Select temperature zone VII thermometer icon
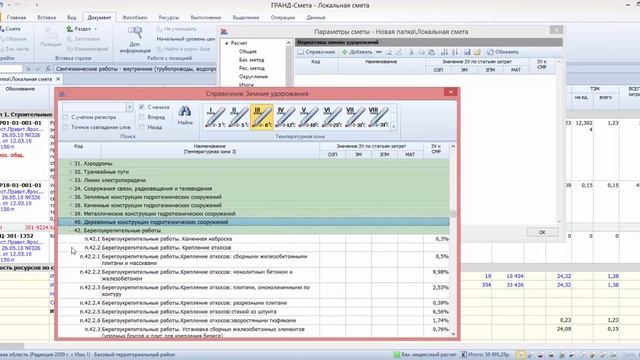640x360 pixels. point(355,117)
